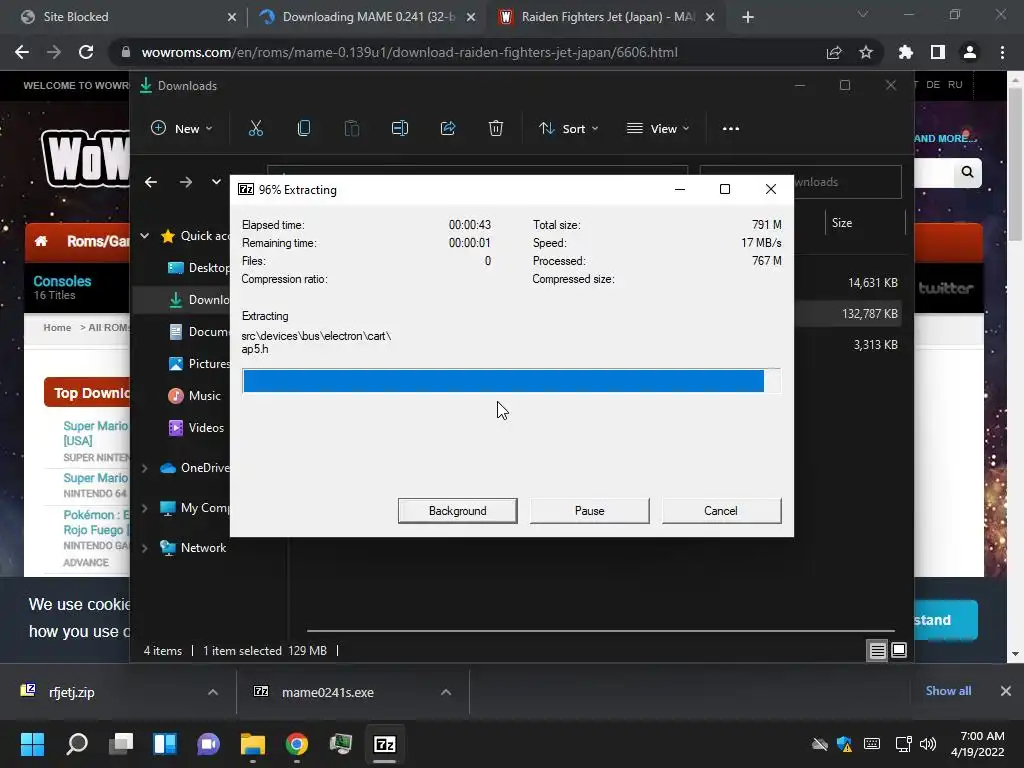Open a new Chrome tab

coord(748,17)
